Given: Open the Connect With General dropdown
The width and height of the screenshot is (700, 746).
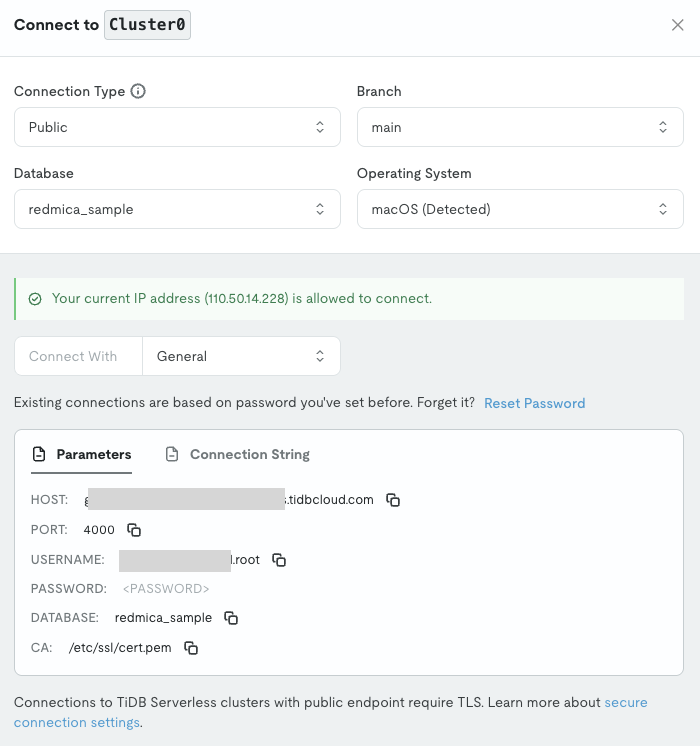Looking at the screenshot, I should pyautogui.click(x=240, y=356).
